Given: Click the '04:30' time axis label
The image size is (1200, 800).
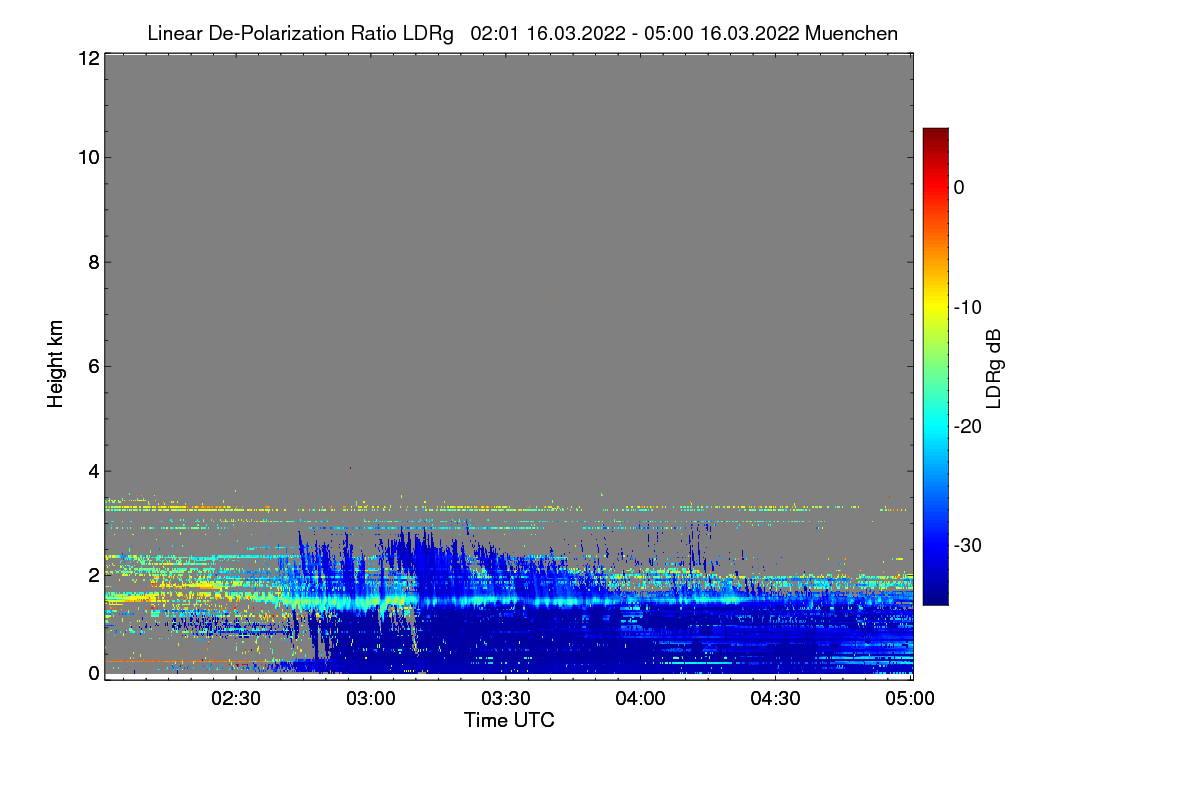Looking at the screenshot, I should [775, 698].
